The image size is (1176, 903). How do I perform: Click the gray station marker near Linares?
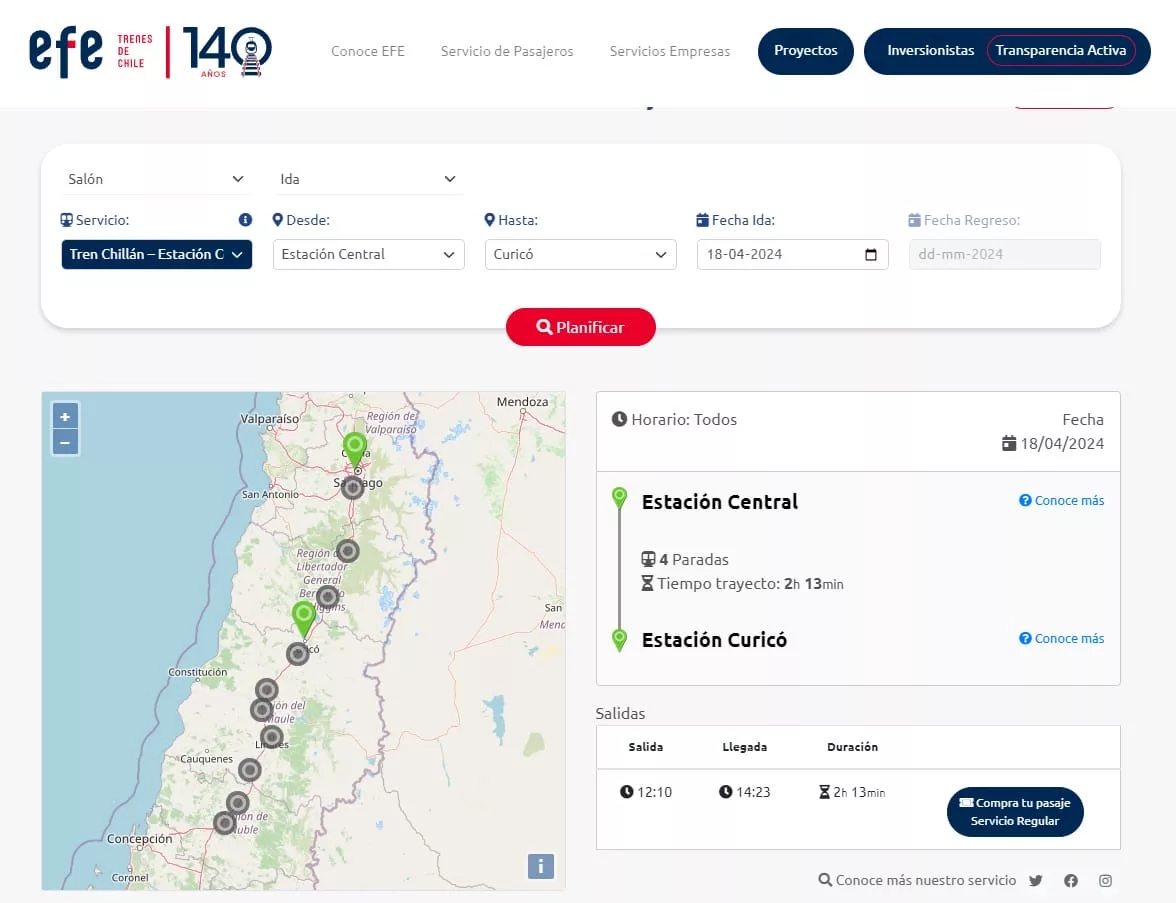272,736
